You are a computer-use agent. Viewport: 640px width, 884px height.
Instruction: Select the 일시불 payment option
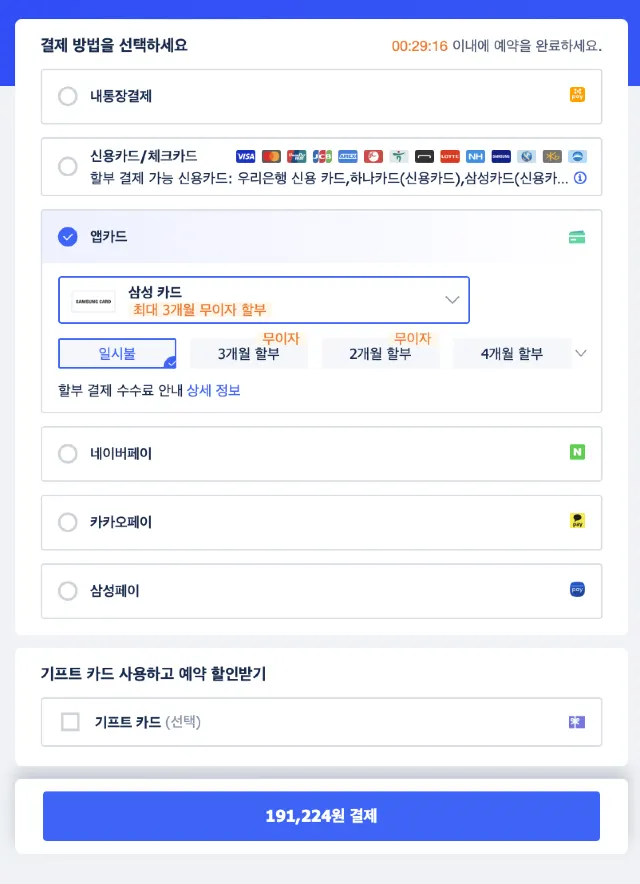pos(117,353)
